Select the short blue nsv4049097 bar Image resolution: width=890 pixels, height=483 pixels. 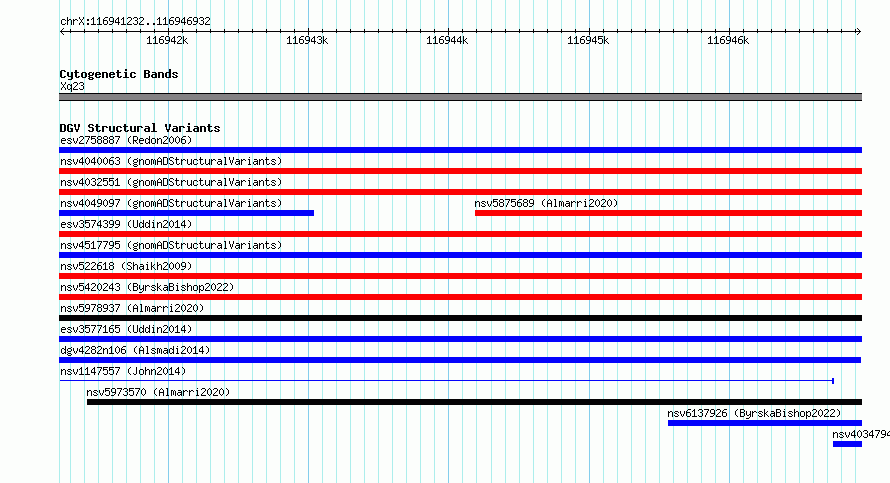coord(186,213)
